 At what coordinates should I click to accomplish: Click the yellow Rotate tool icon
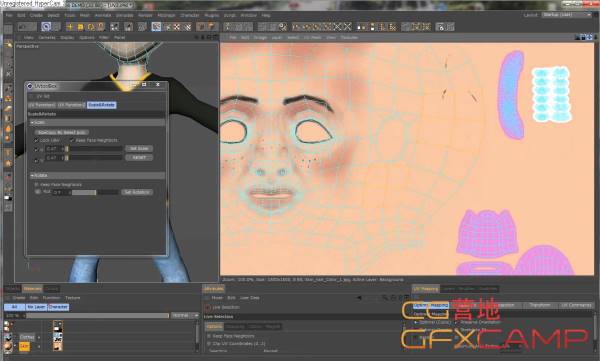91,27
